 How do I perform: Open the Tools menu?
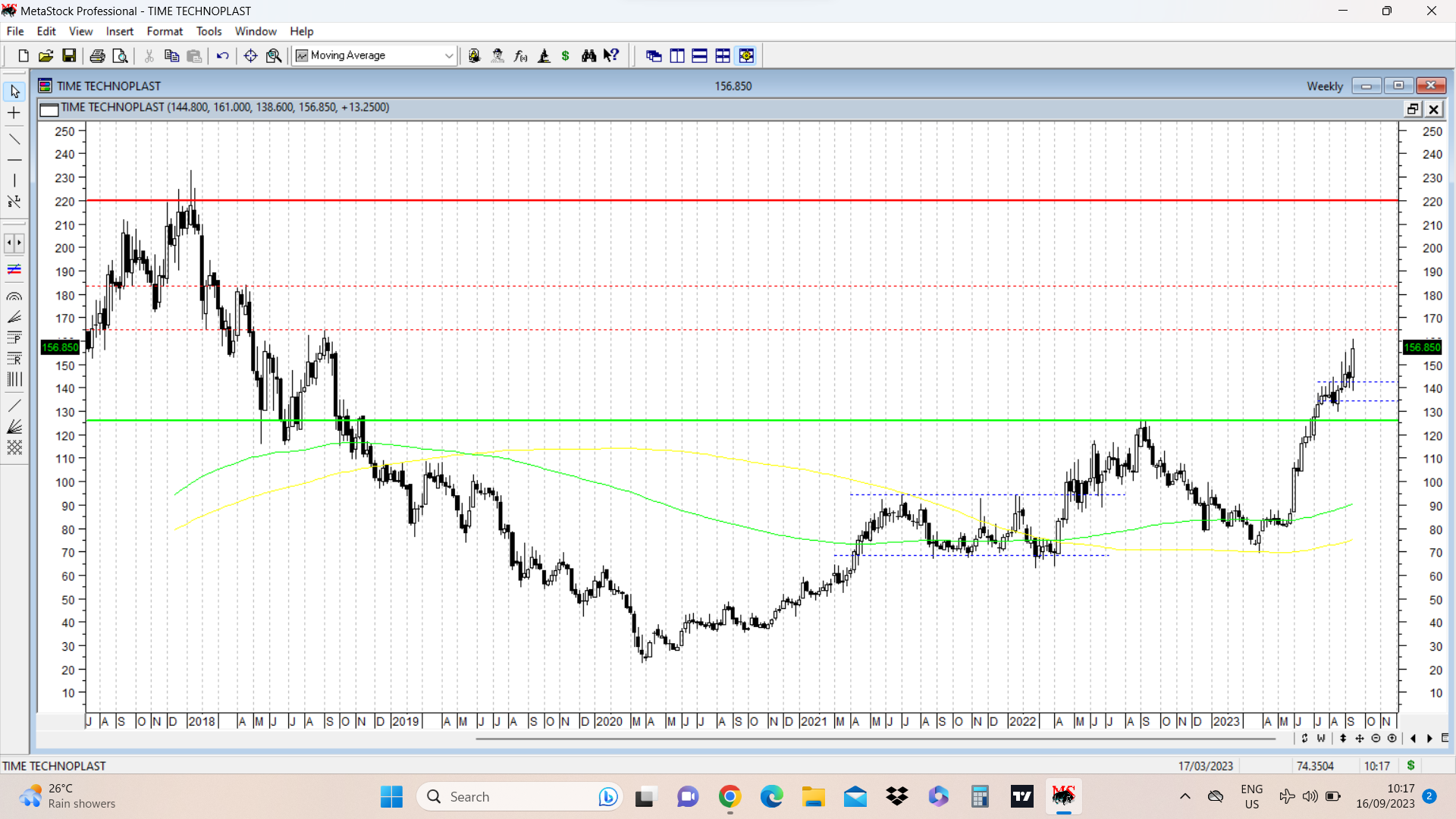pos(209,31)
